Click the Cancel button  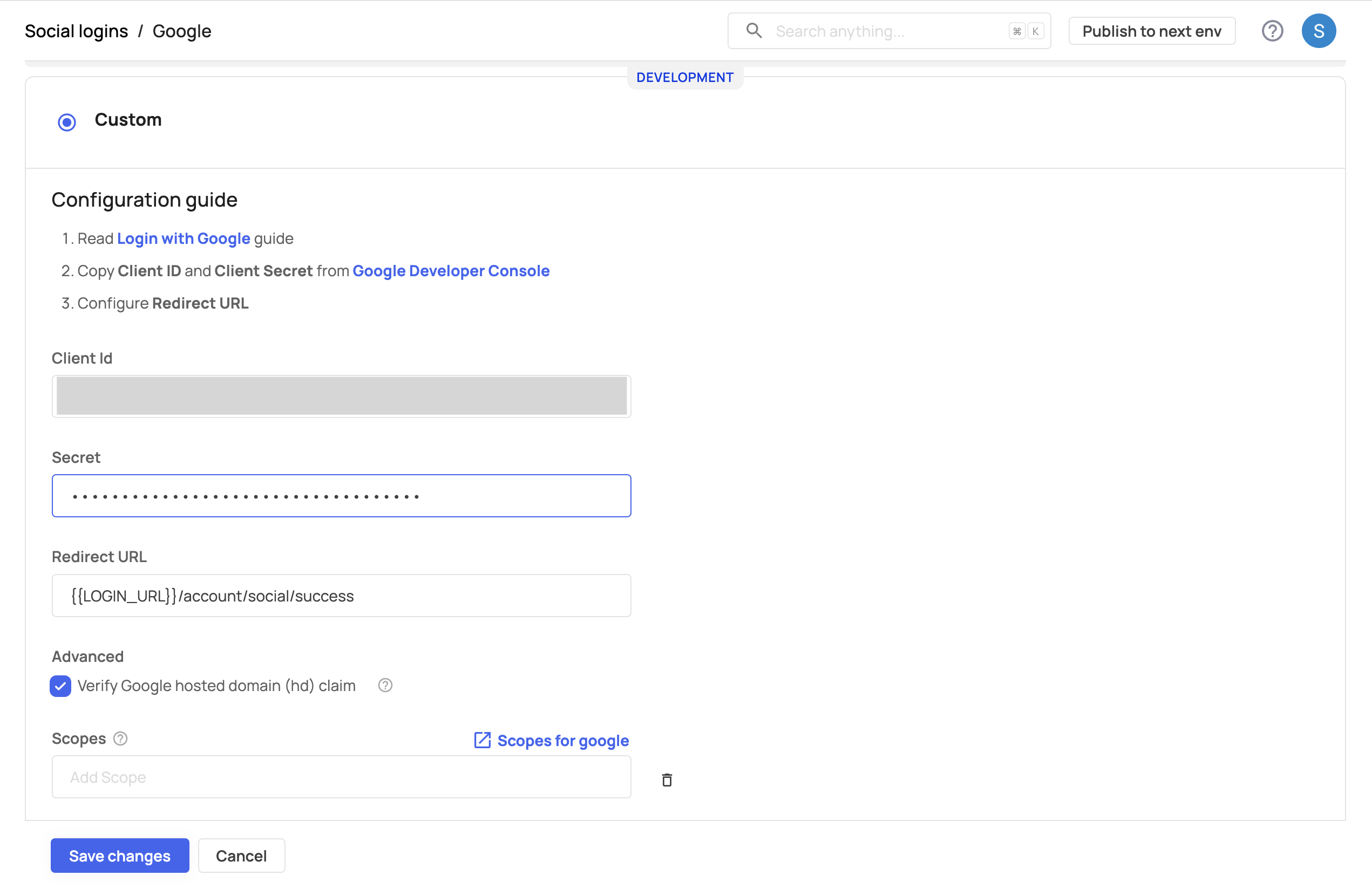[241, 855]
